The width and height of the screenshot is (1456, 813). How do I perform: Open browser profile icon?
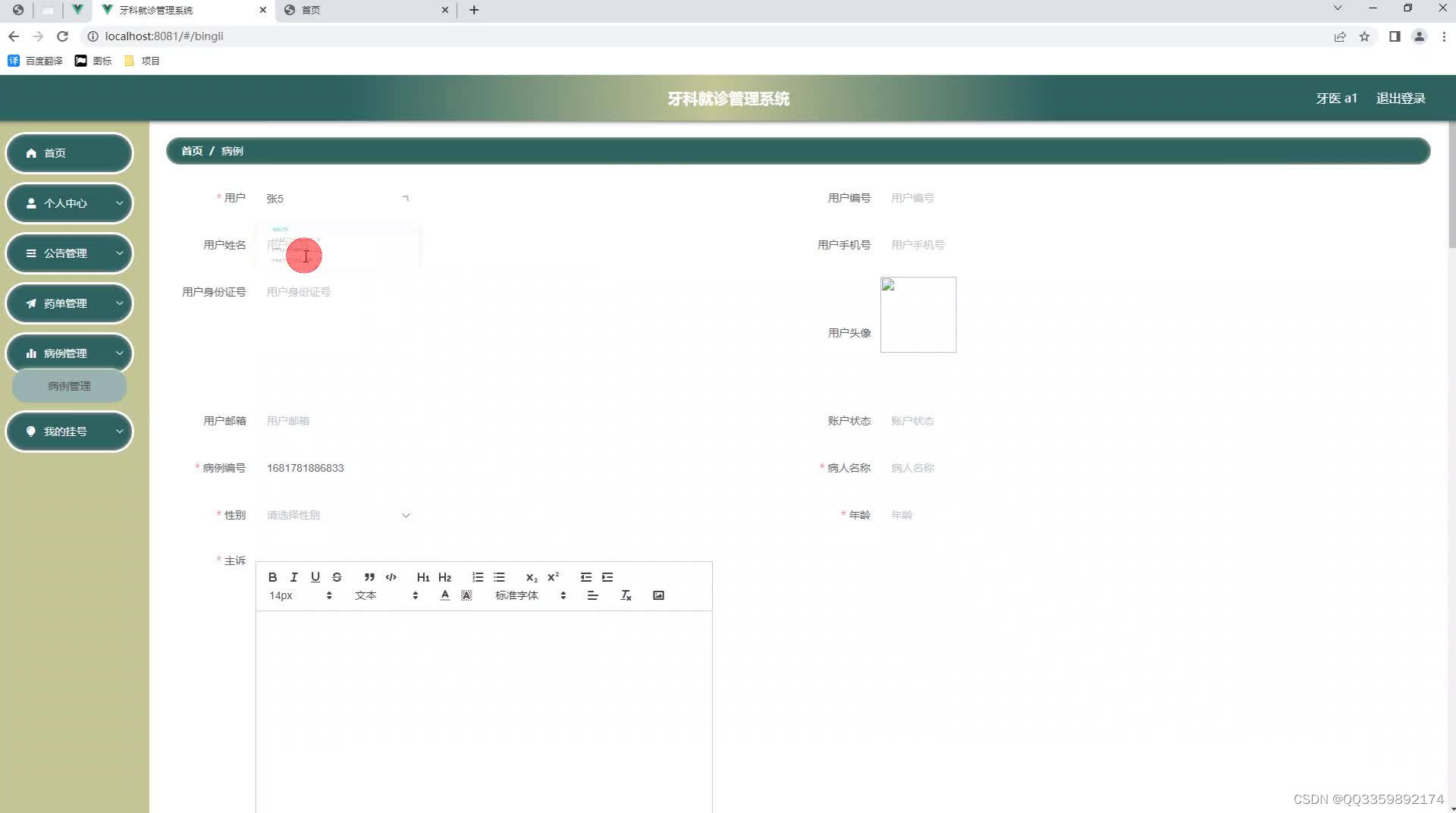(x=1420, y=36)
